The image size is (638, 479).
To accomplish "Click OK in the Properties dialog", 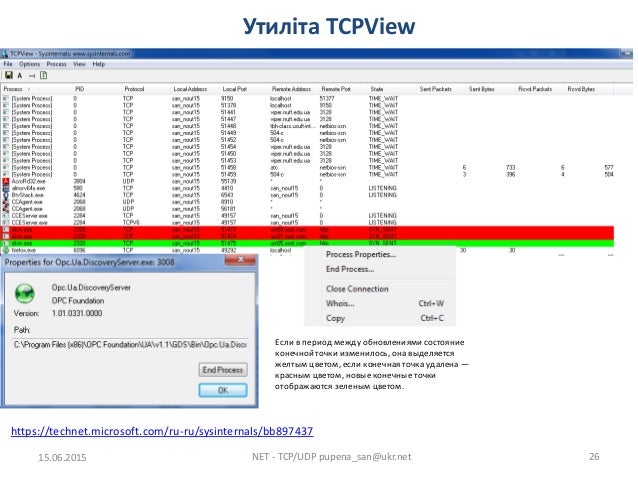I will tap(223, 390).
